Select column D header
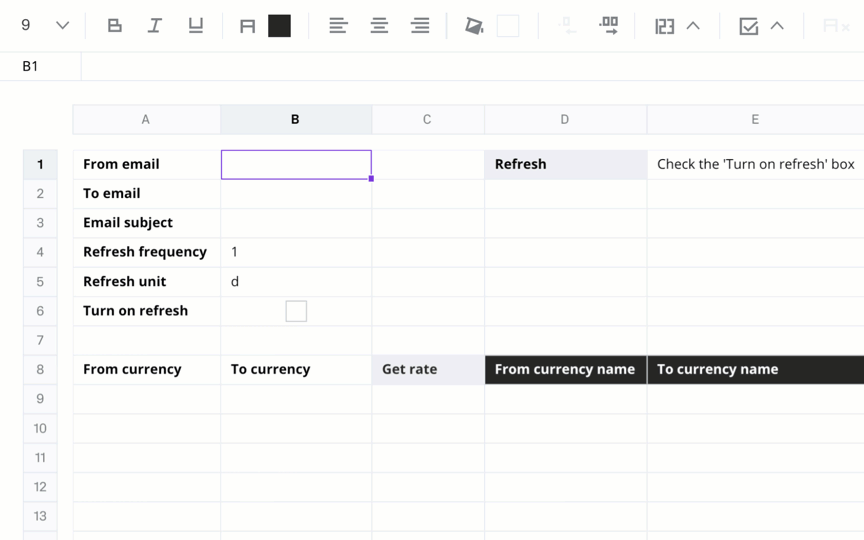The height and width of the screenshot is (540, 864). [x=565, y=120]
